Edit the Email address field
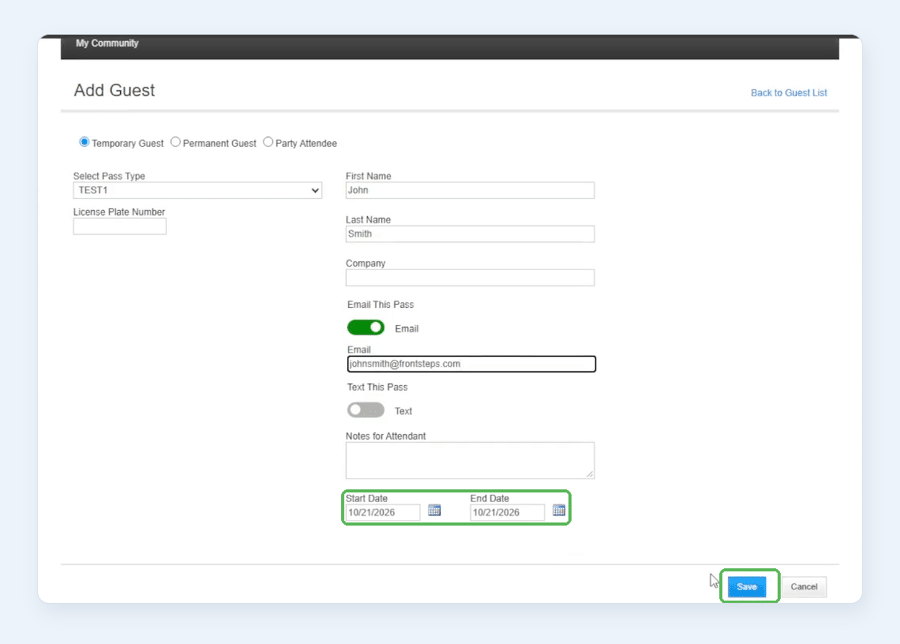 471,364
